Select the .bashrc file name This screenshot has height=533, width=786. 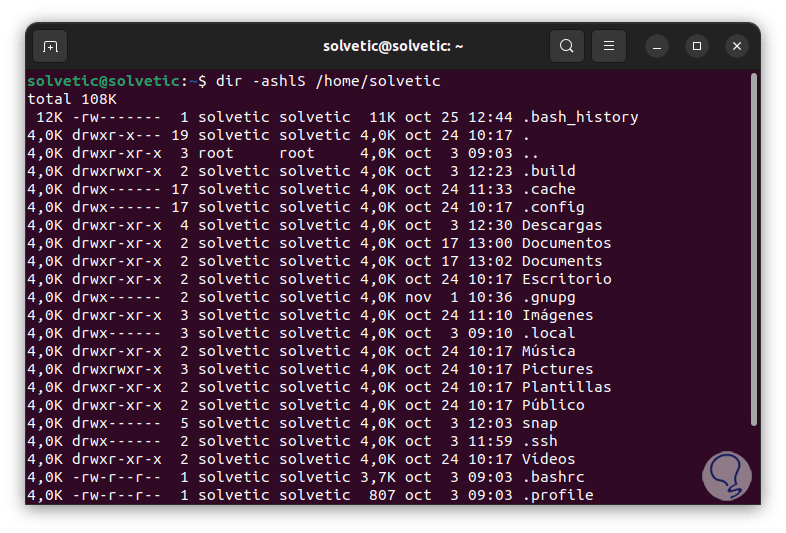553,477
